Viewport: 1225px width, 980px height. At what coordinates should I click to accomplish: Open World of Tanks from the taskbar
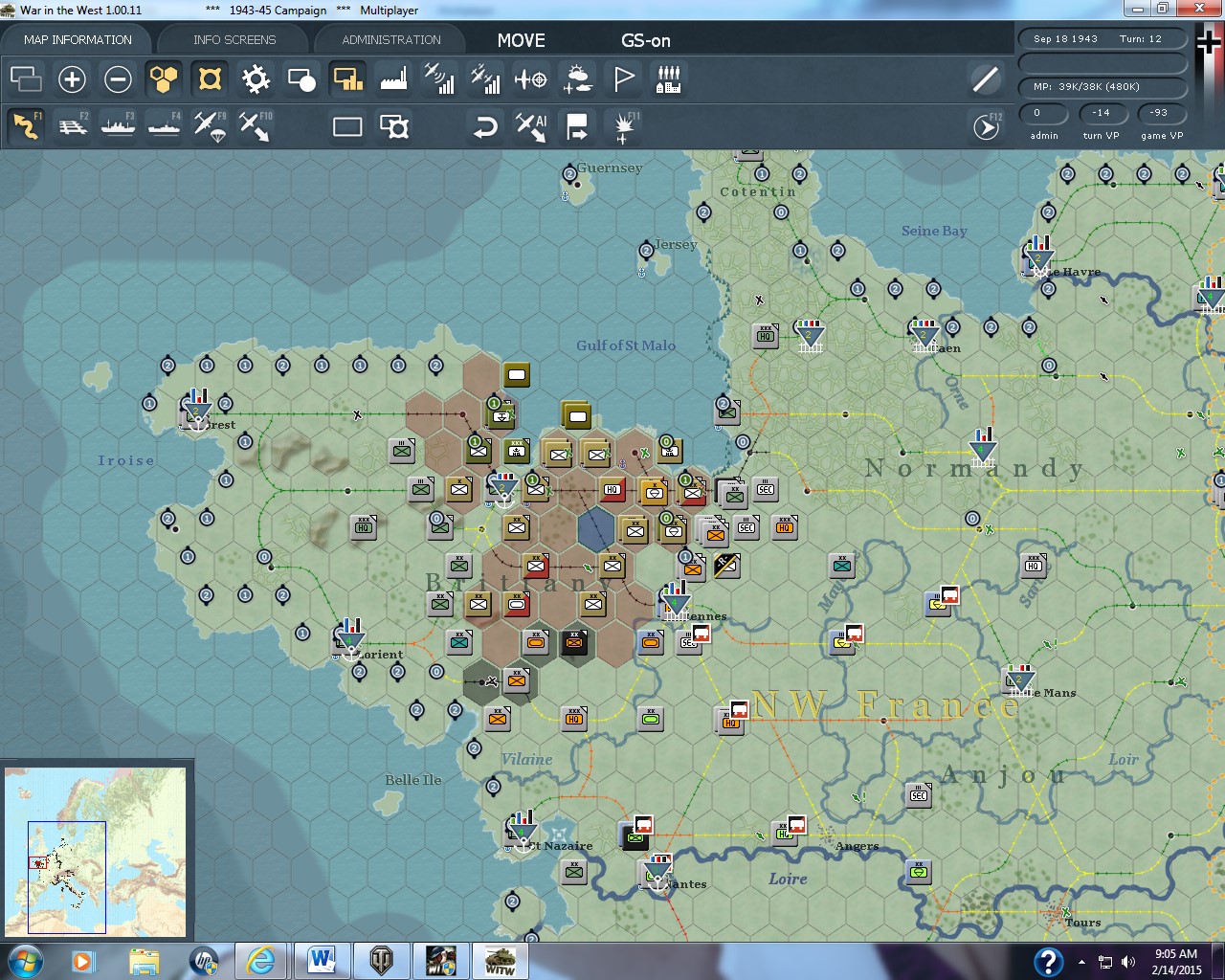[382, 960]
